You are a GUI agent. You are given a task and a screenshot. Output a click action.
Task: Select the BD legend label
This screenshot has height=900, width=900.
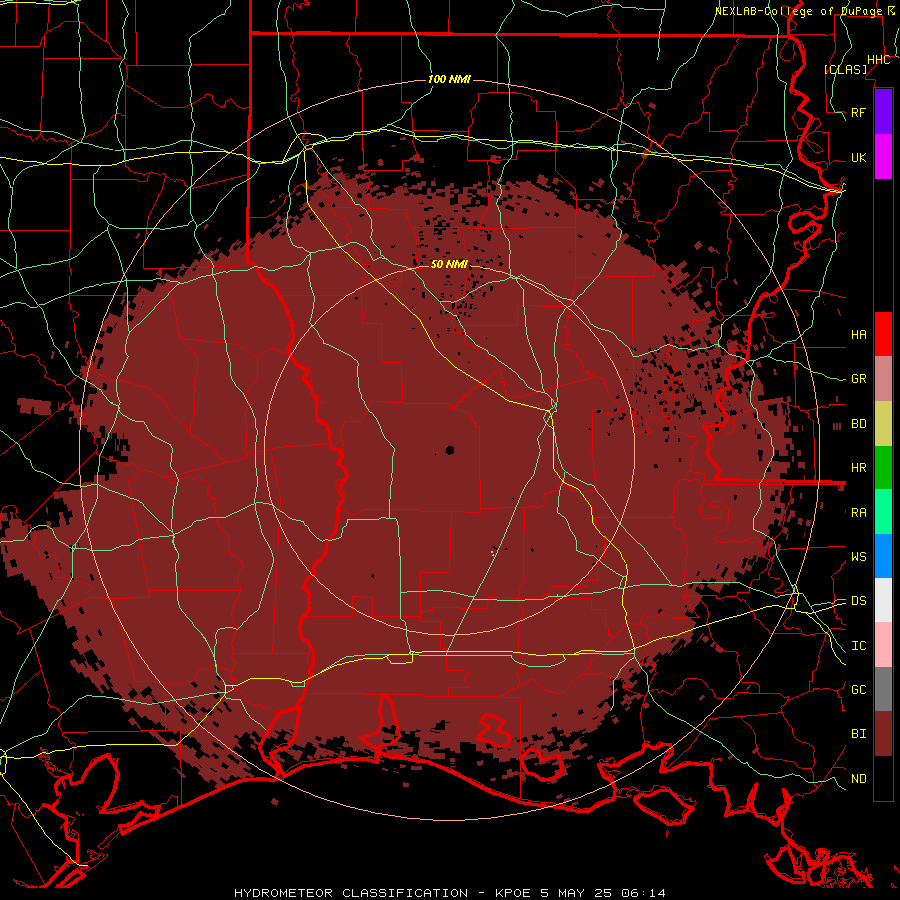click(x=859, y=424)
